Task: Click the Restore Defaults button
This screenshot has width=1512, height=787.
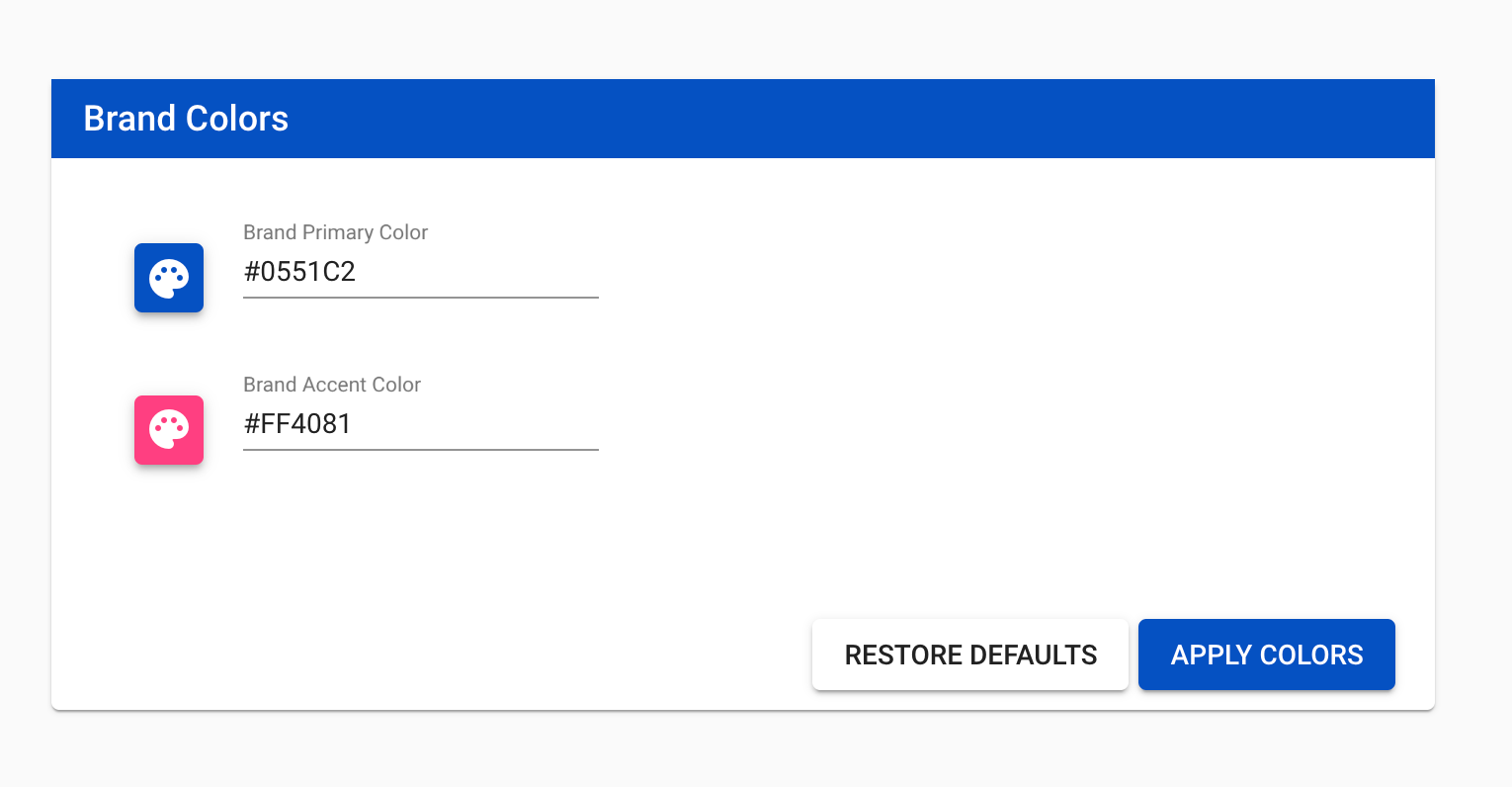Action: (970, 655)
